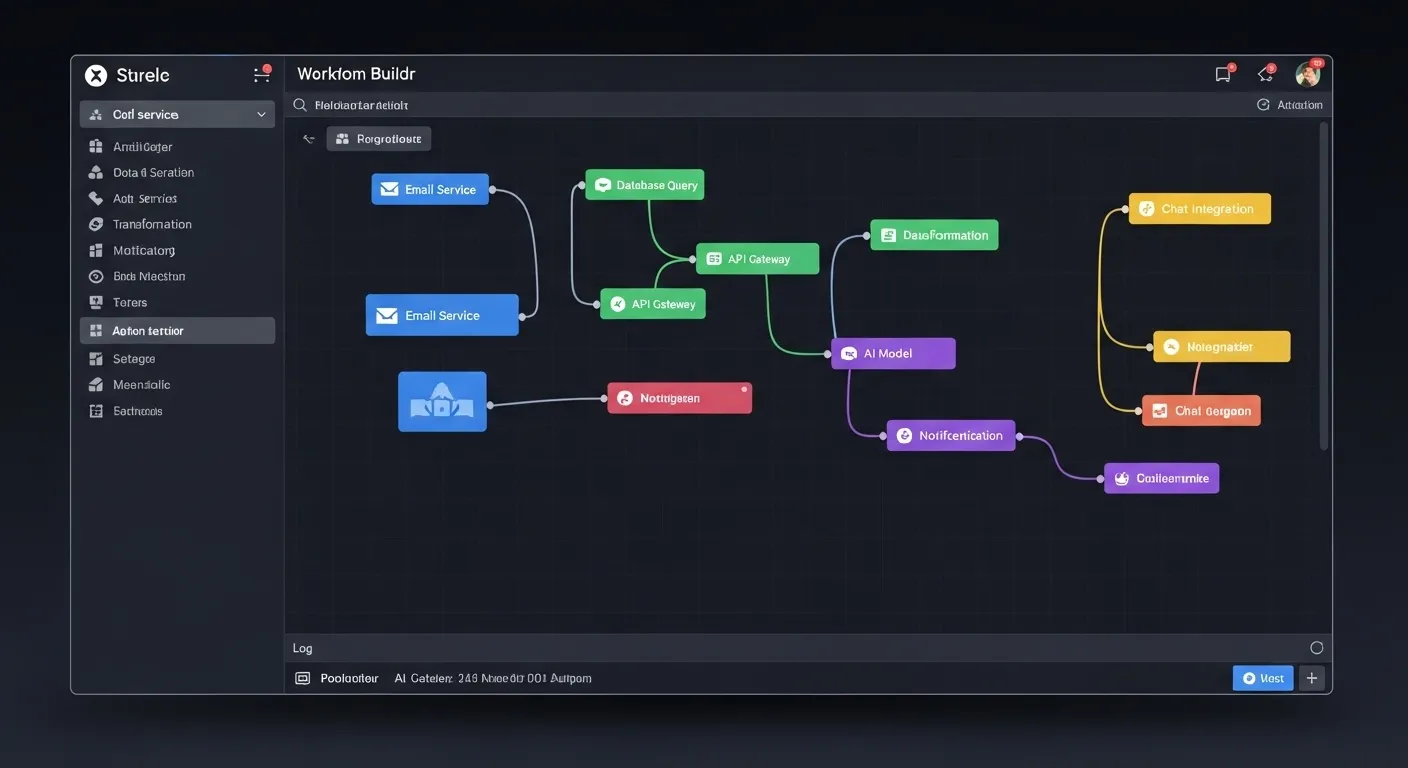Enable the highlighted Action sidebar entry
The width and height of the screenshot is (1408, 768).
176,329
